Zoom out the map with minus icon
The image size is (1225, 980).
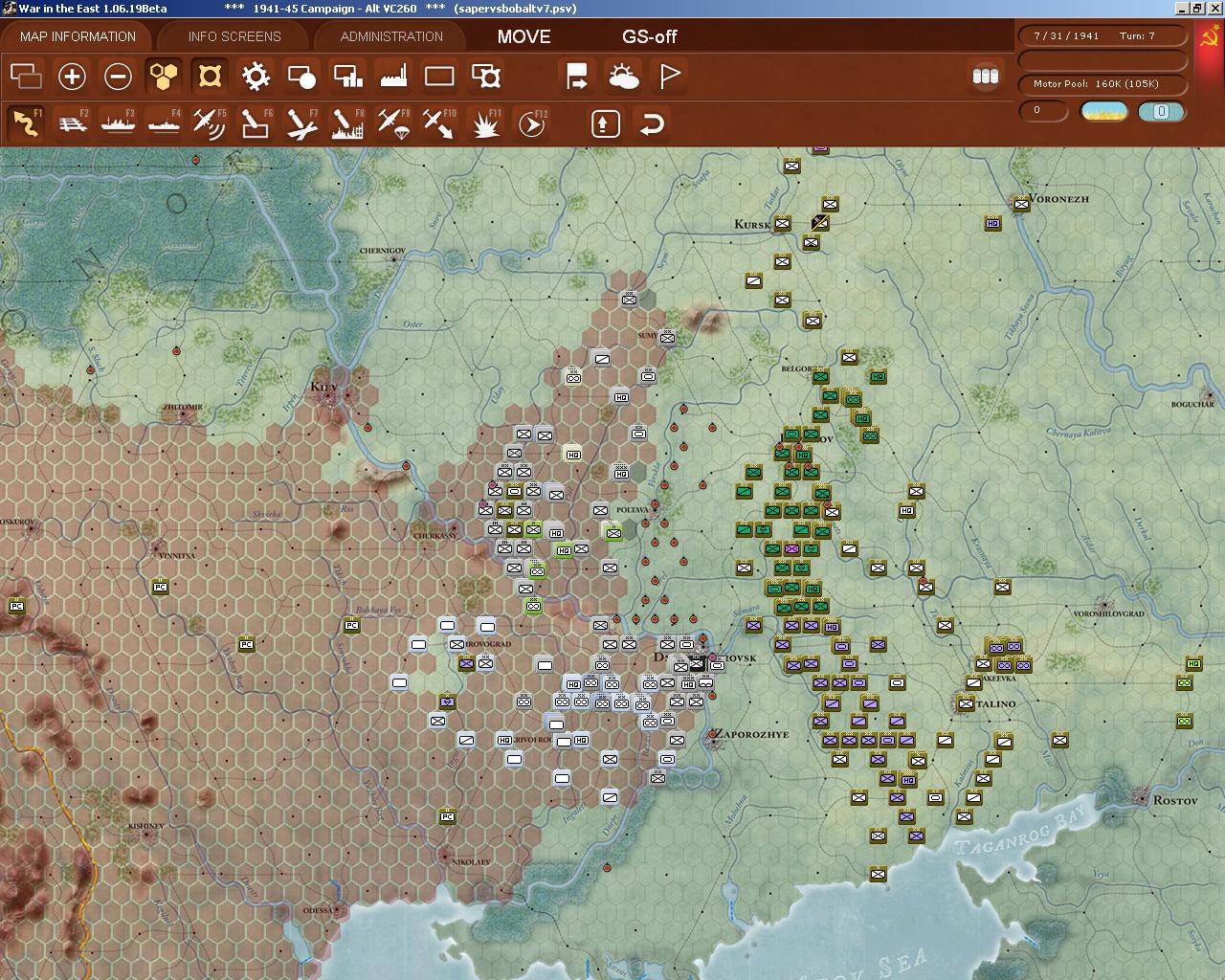coord(118,77)
